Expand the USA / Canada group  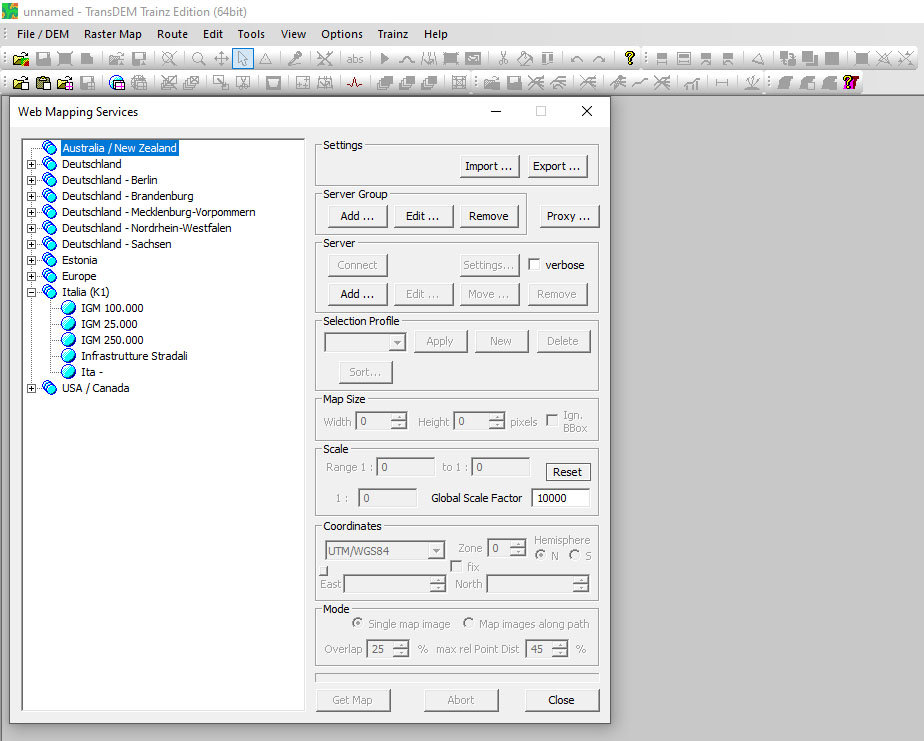click(x=32, y=388)
